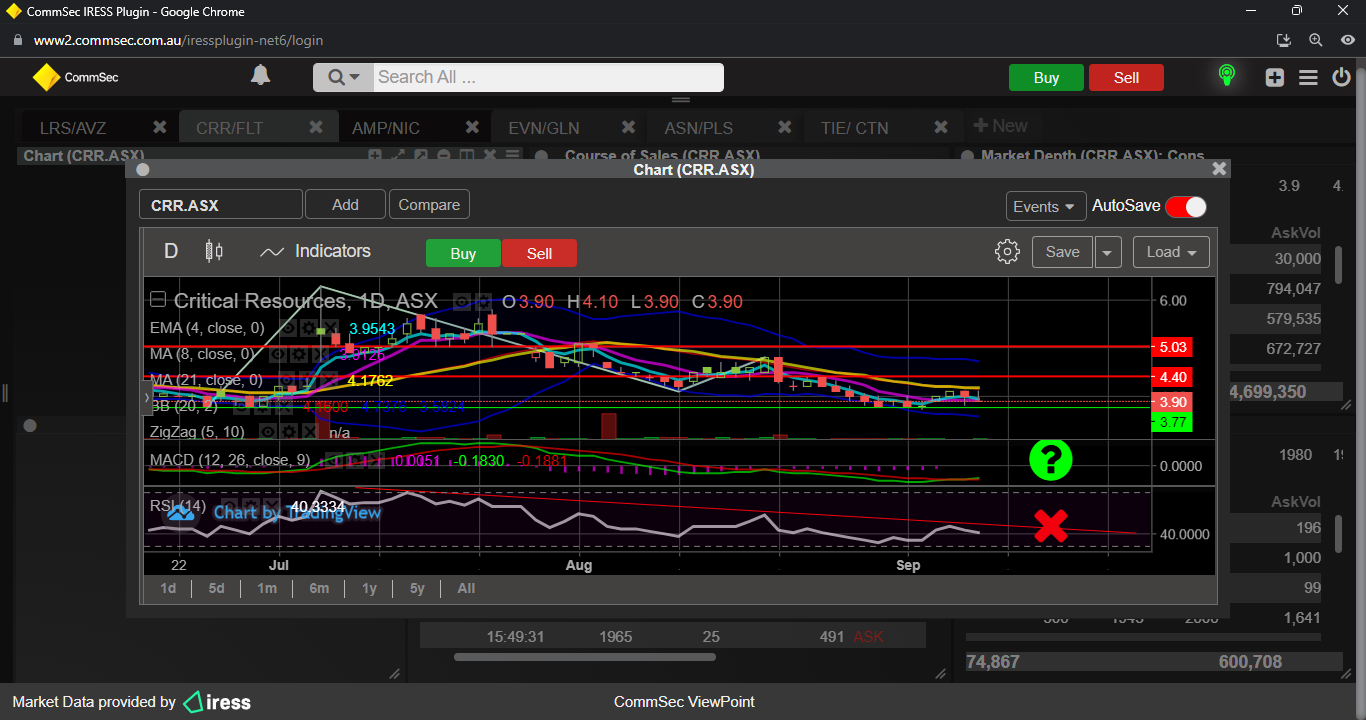Viewport: 1366px width, 720px height.
Task: Select the 1m time range
Action: (266, 588)
